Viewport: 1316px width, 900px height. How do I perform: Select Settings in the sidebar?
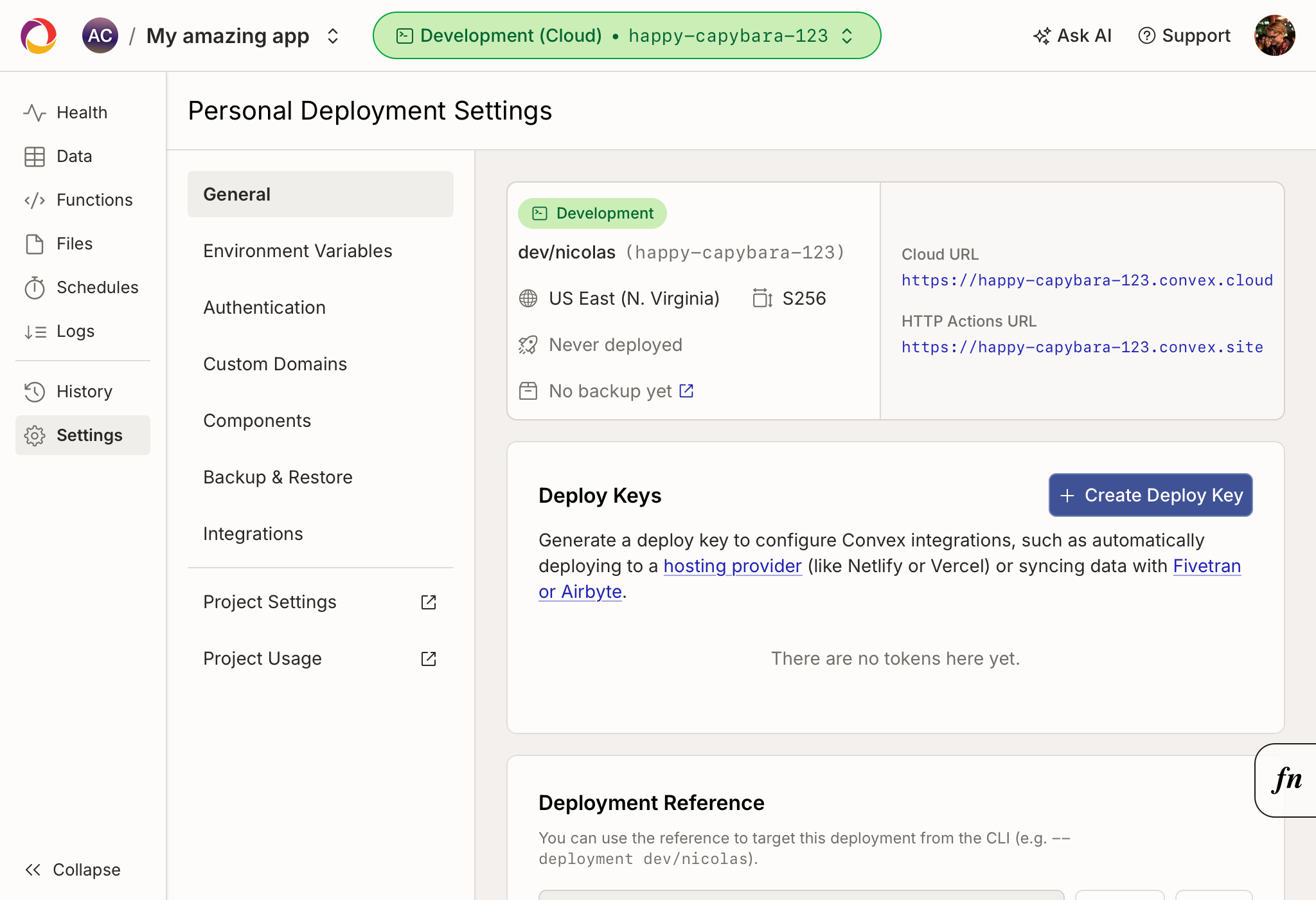(x=83, y=435)
